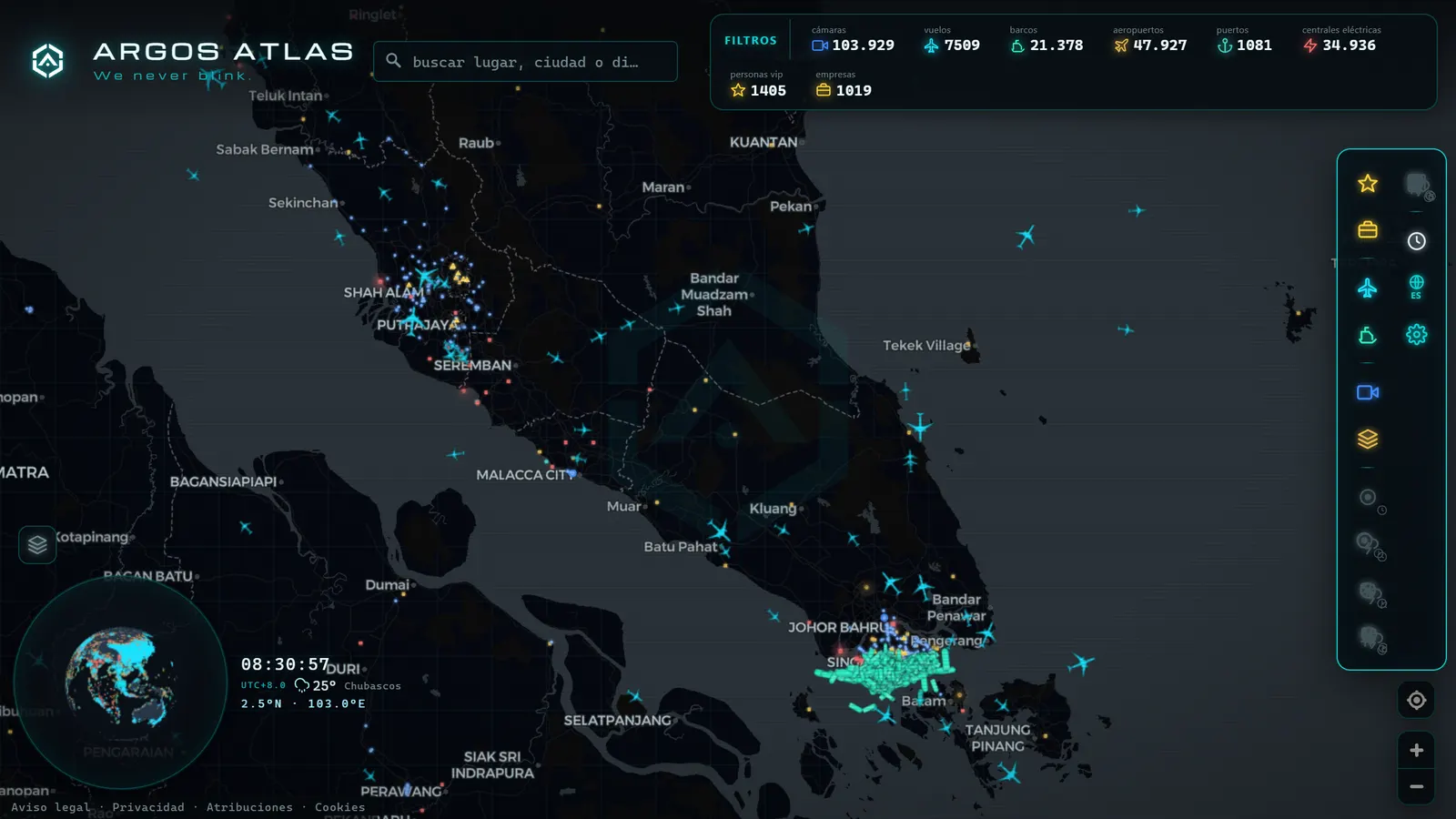Open the settings gear icon
Image resolution: width=1456 pixels, height=819 pixels.
[1417, 335]
